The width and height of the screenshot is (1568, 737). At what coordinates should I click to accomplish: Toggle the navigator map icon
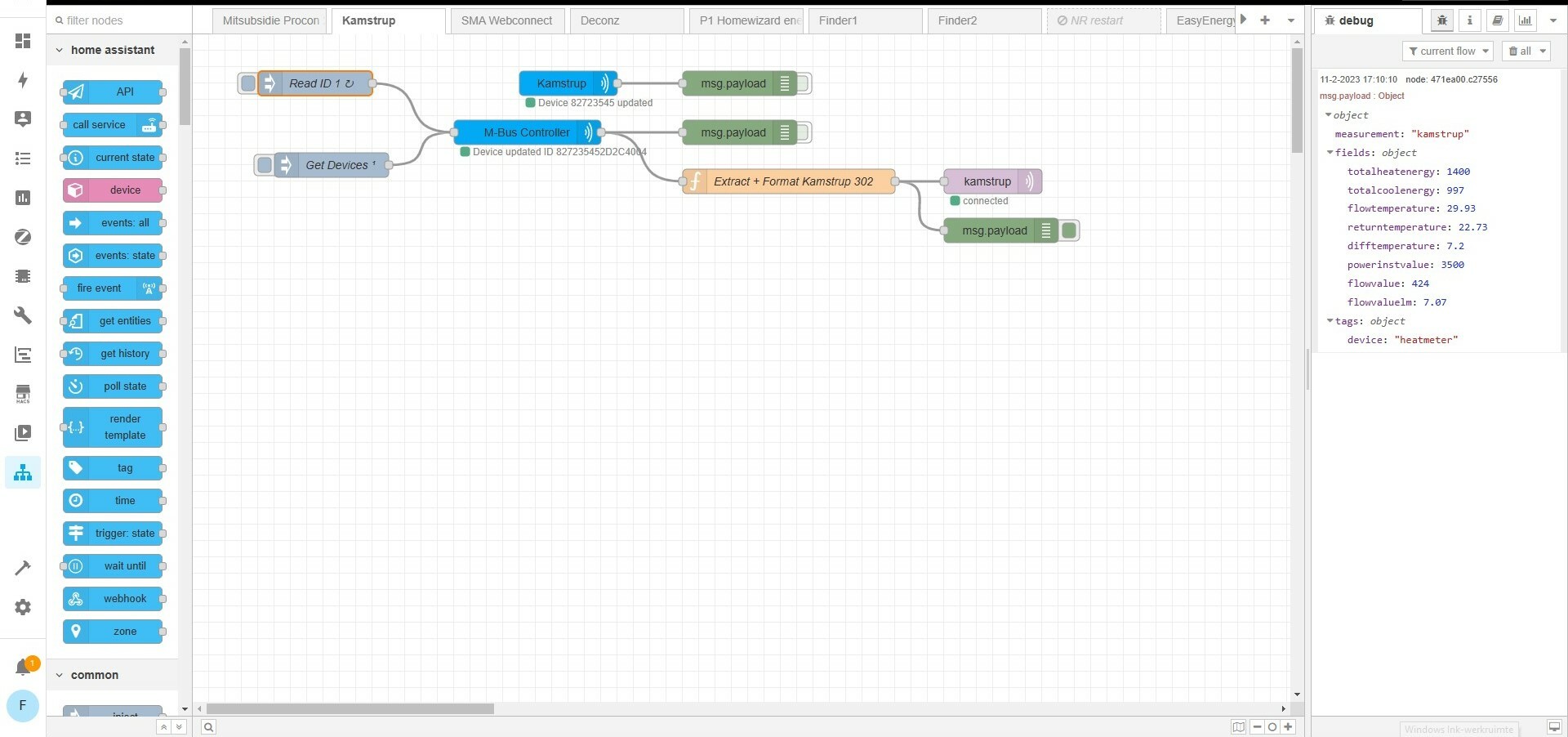1239,727
